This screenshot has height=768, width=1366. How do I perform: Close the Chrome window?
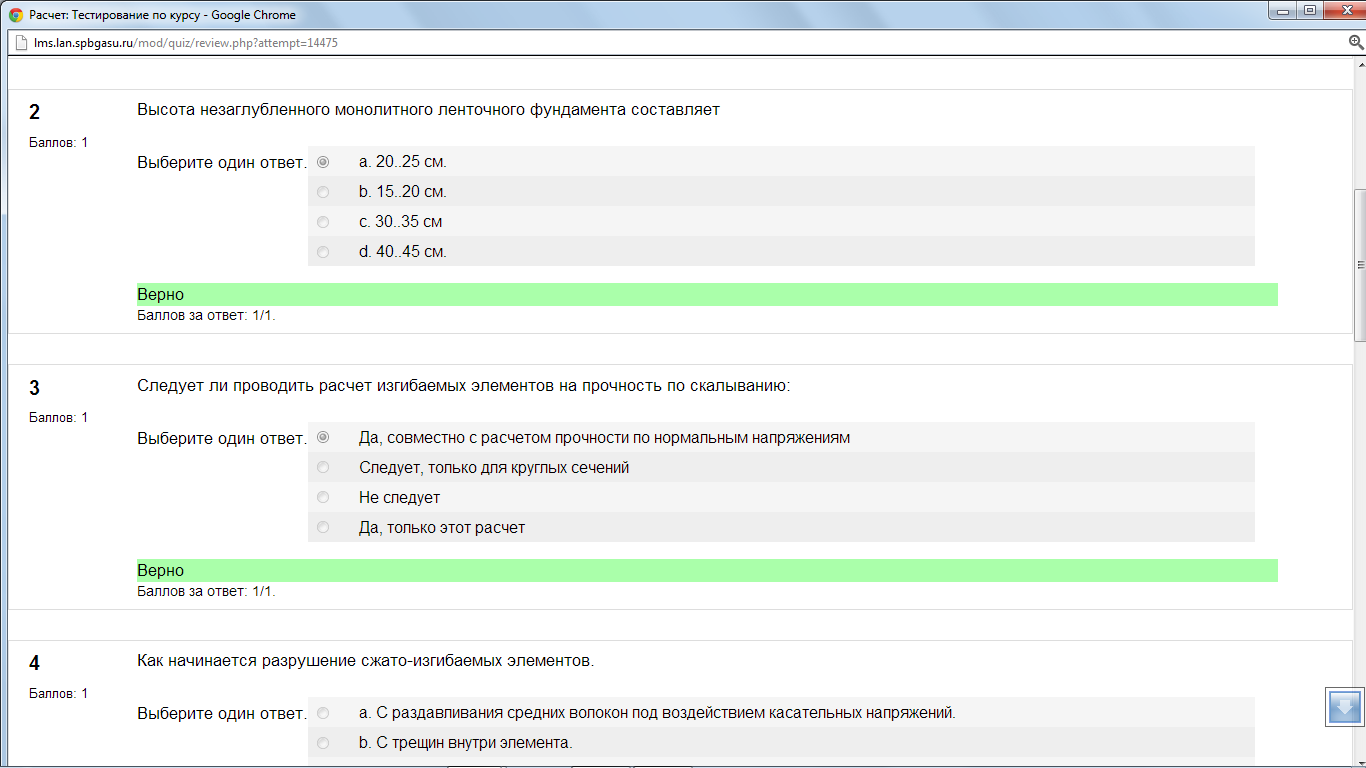click(x=1343, y=11)
